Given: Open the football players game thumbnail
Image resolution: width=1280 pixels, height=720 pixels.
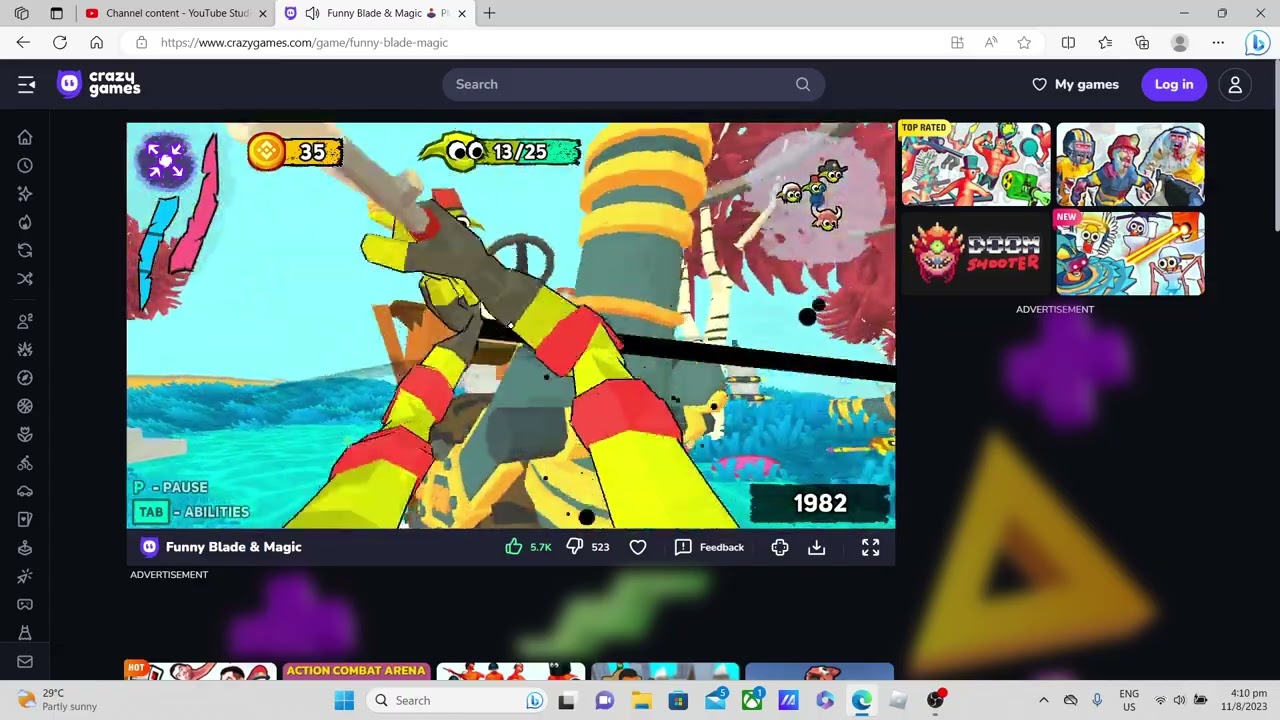Looking at the screenshot, I should click(1130, 164).
